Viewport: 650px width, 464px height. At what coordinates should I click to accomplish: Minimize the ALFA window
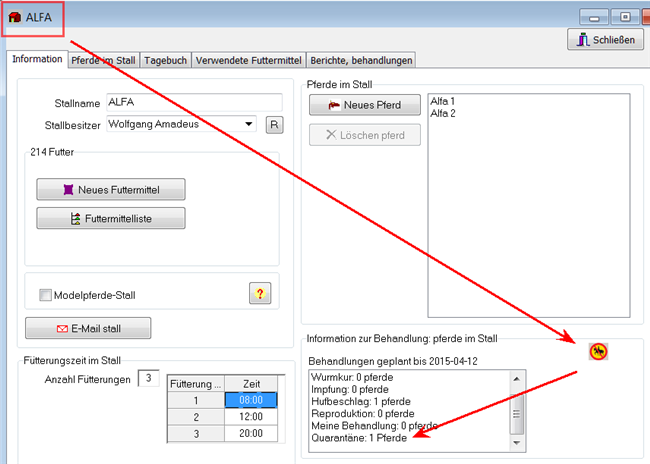point(594,17)
